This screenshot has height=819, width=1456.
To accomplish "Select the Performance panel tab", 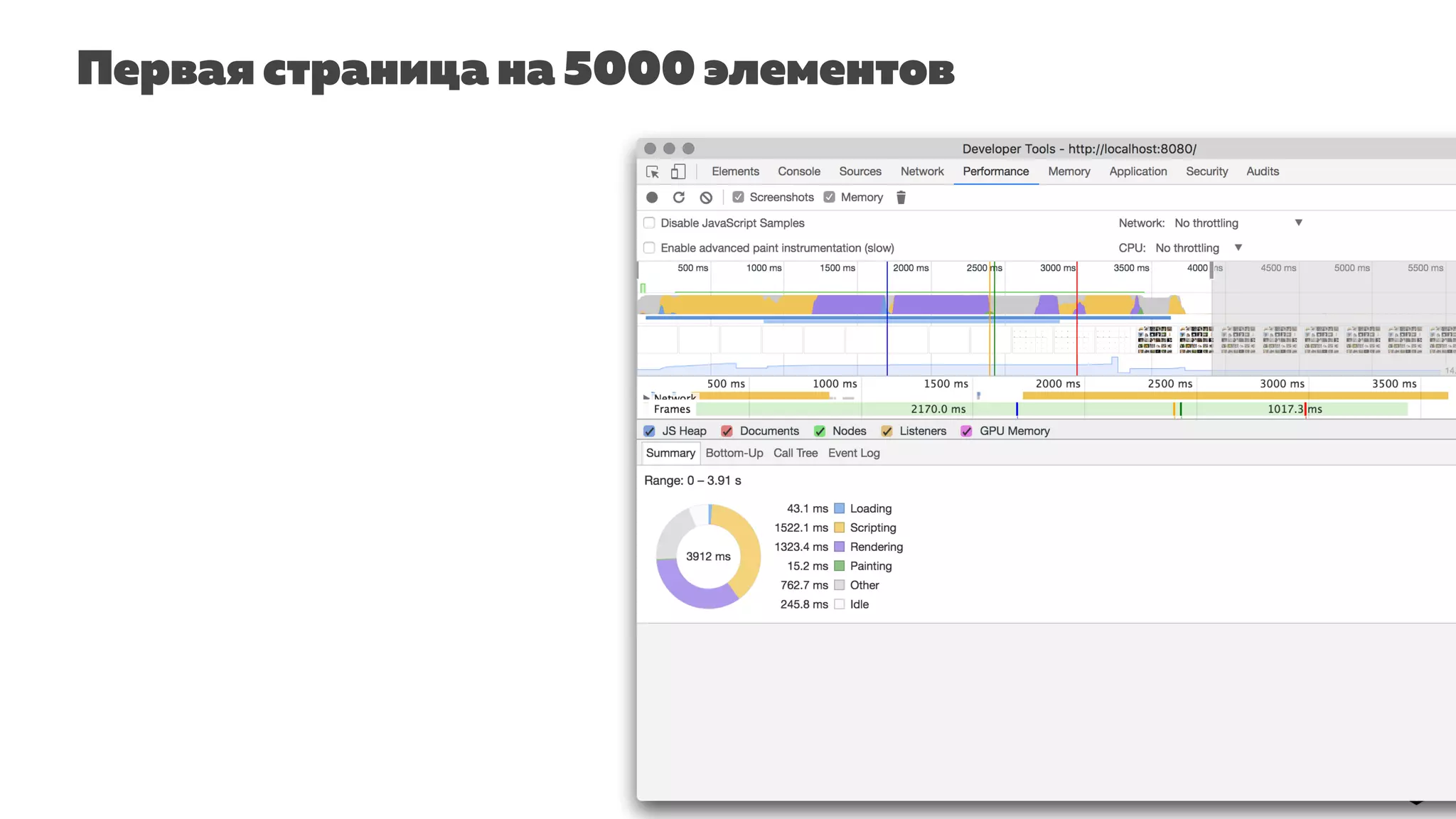I will [996, 171].
